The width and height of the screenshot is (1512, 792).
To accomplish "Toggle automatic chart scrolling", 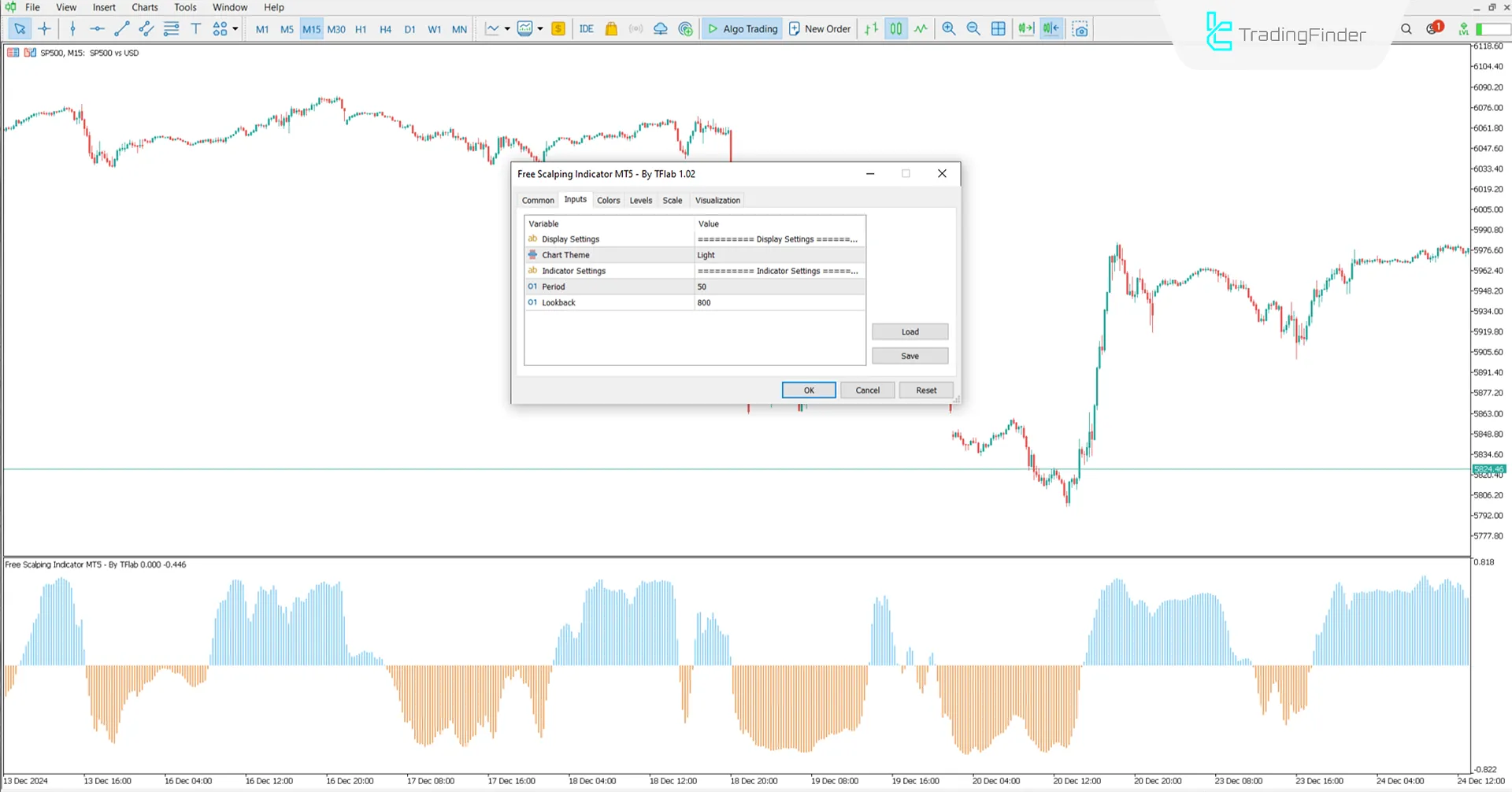I will pyautogui.click(x=1025, y=28).
